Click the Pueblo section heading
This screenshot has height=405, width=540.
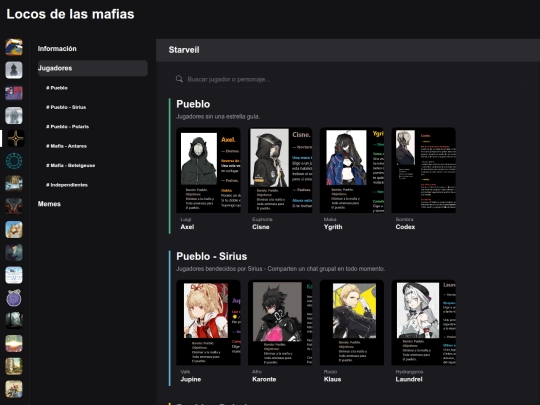point(193,104)
